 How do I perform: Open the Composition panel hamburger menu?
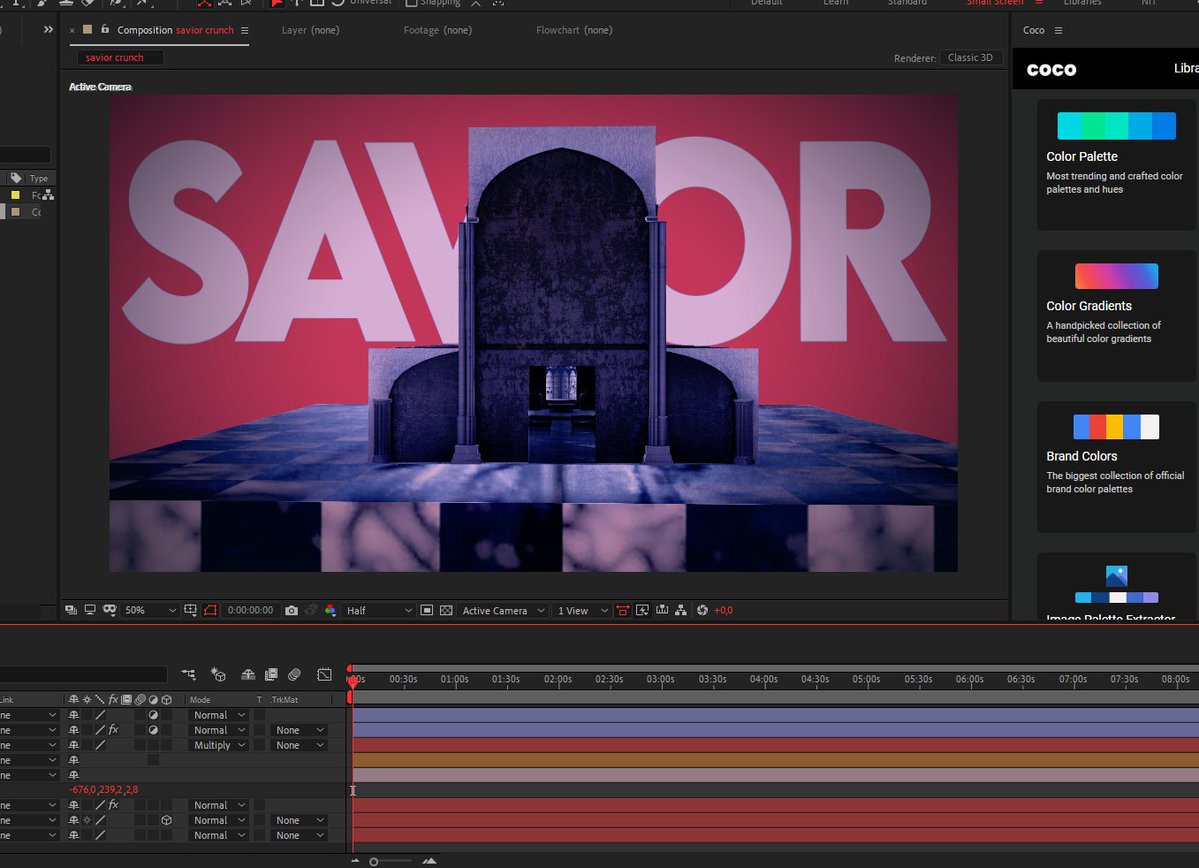pyautogui.click(x=245, y=30)
